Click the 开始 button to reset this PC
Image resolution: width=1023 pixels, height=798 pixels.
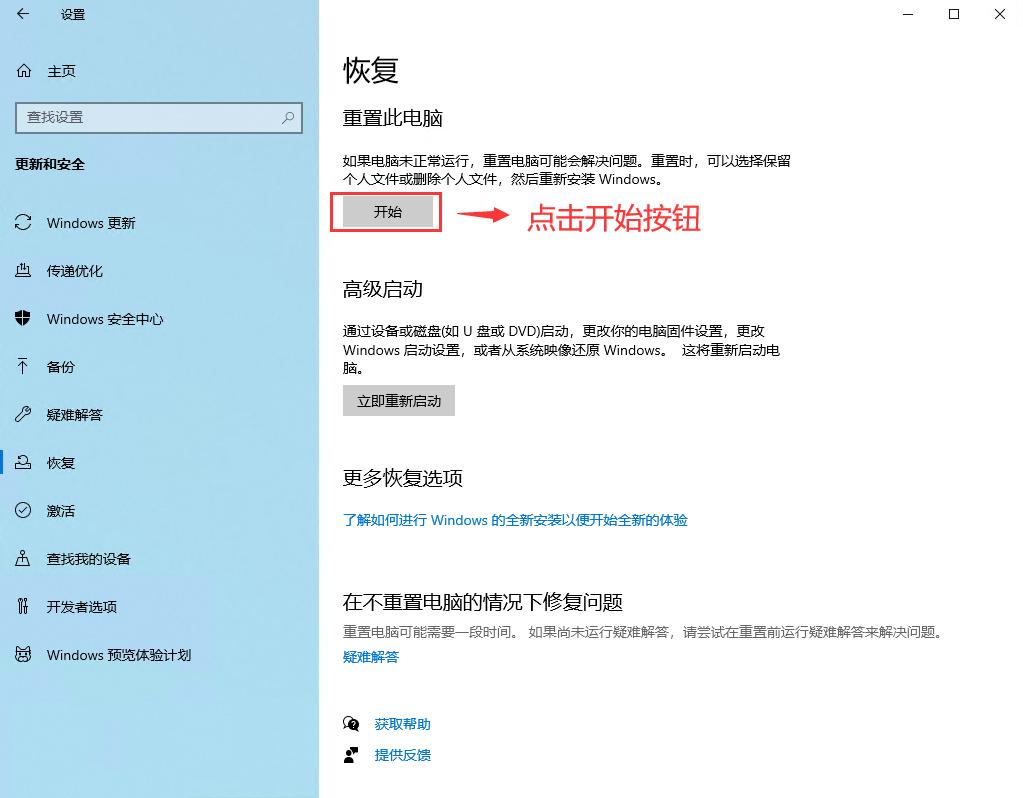pyautogui.click(x=385, y=212)
